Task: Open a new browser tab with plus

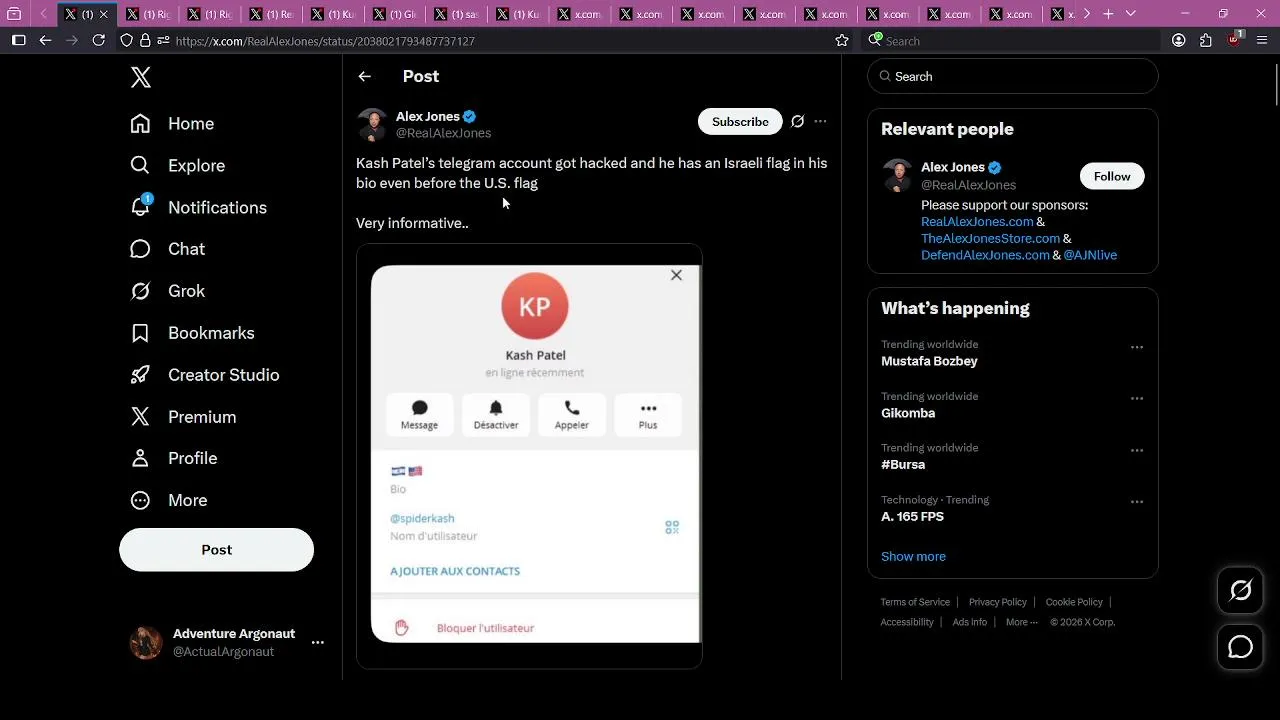Action: click(1108, 14)
